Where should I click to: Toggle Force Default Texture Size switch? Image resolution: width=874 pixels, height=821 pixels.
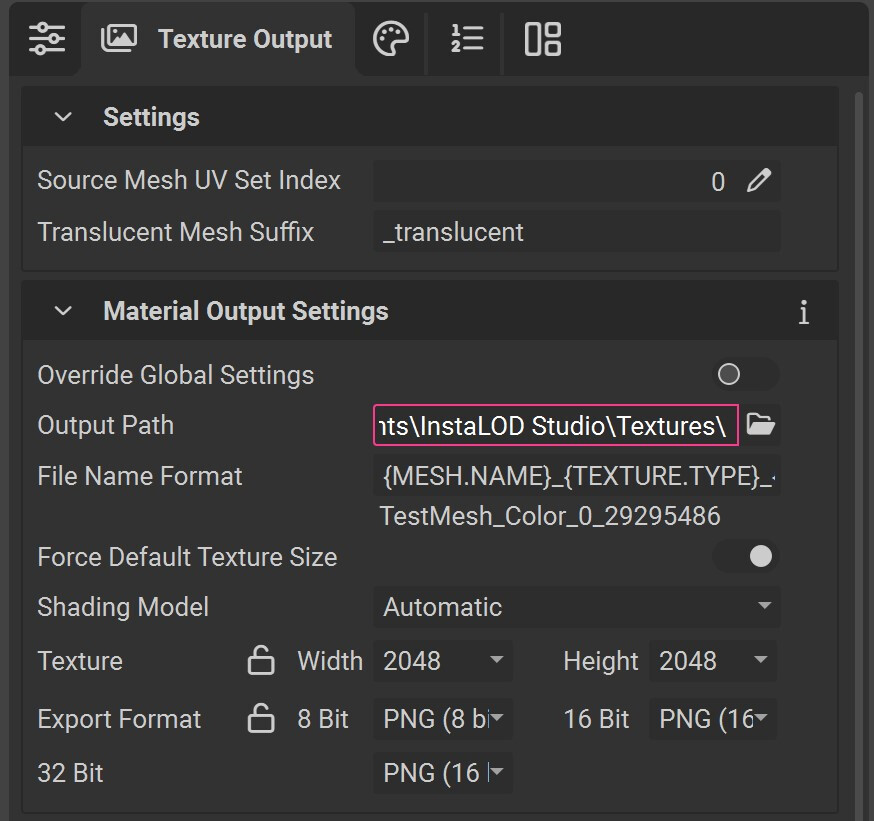click(x=745, y=557)
